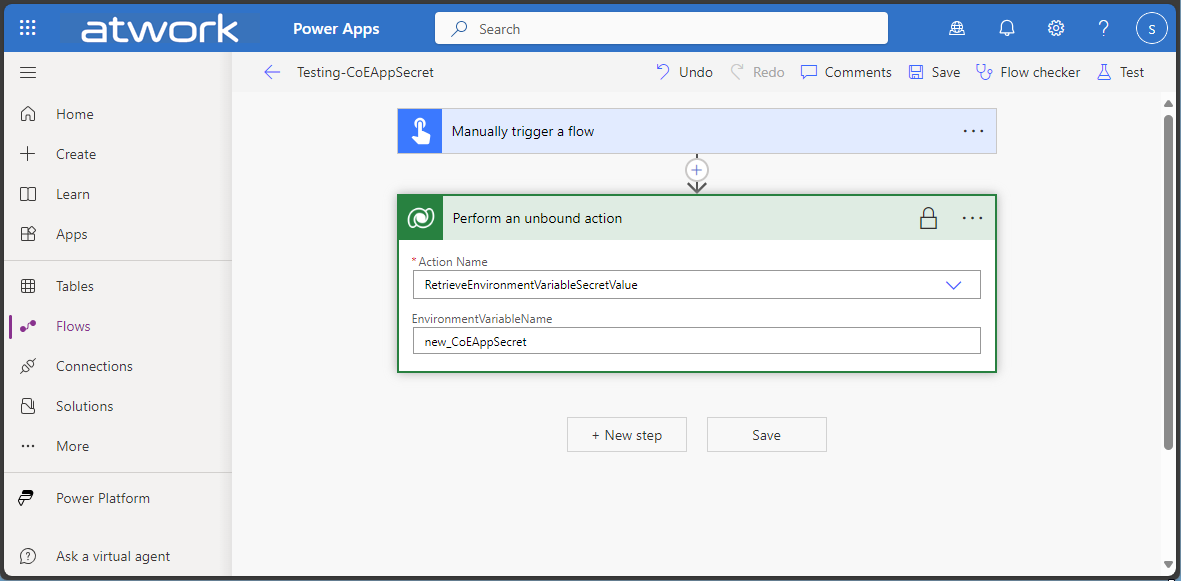This screenshot has width=1181, height=581.
Task: Click the notifications bell icon
Action: pyautogui.click(x=1007, y=28)
